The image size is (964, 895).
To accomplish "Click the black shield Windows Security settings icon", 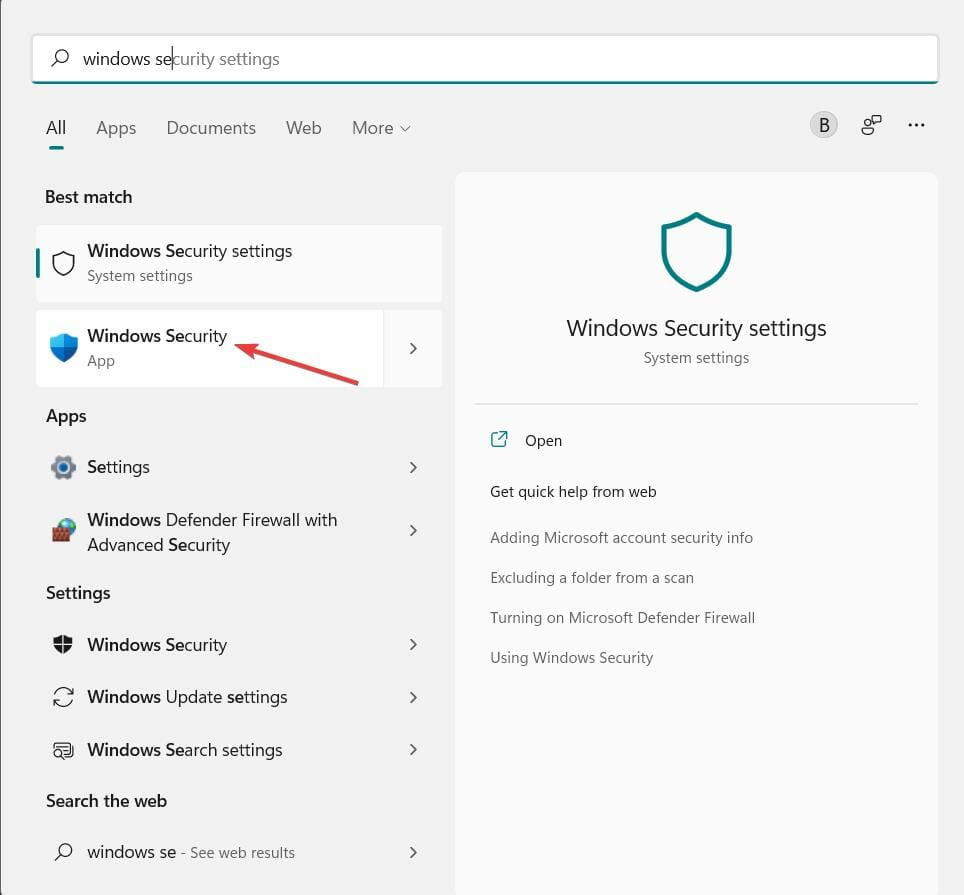I will 63,644.
